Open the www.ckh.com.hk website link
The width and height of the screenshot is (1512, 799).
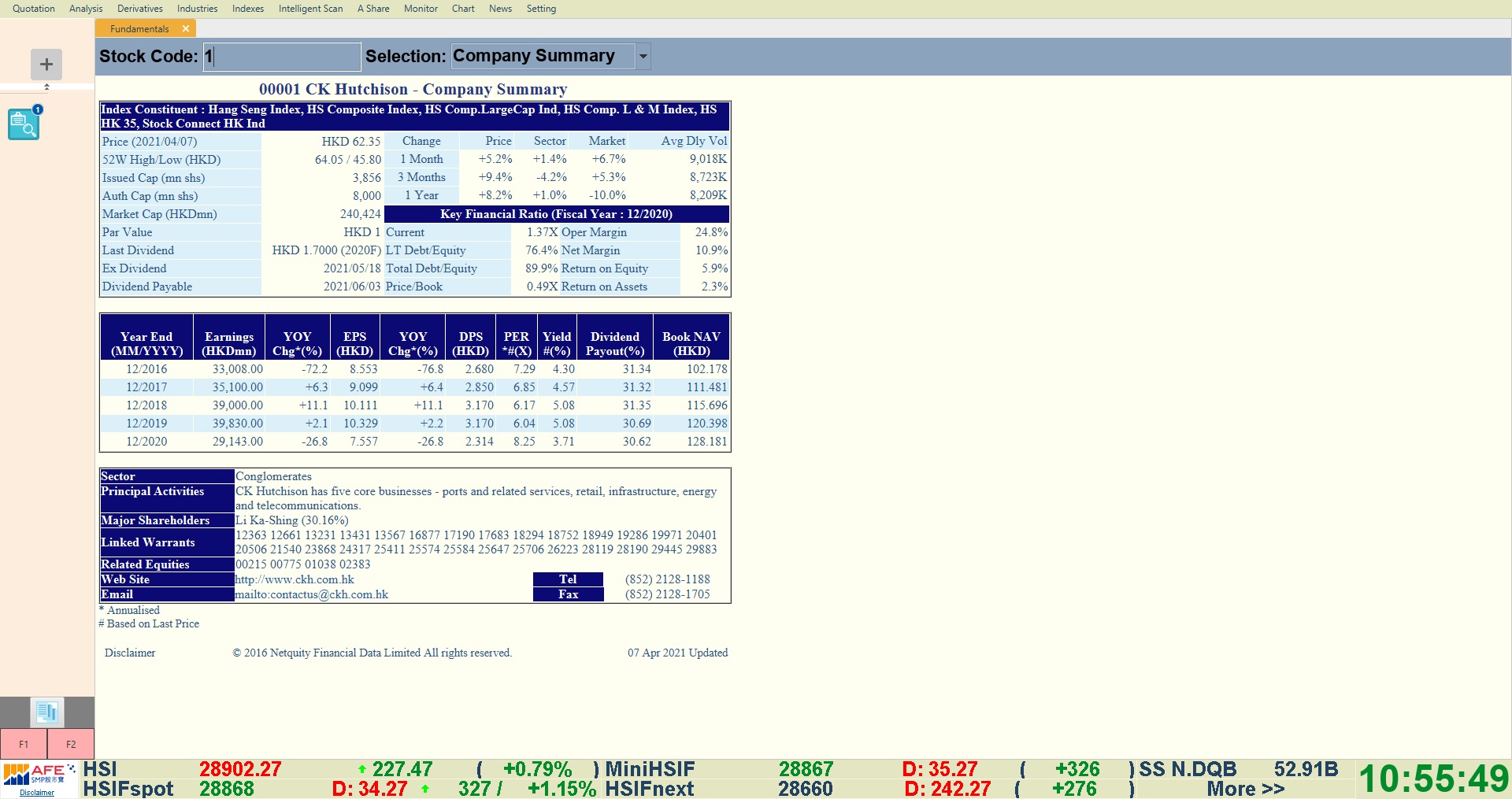click(x=295, y=579)
